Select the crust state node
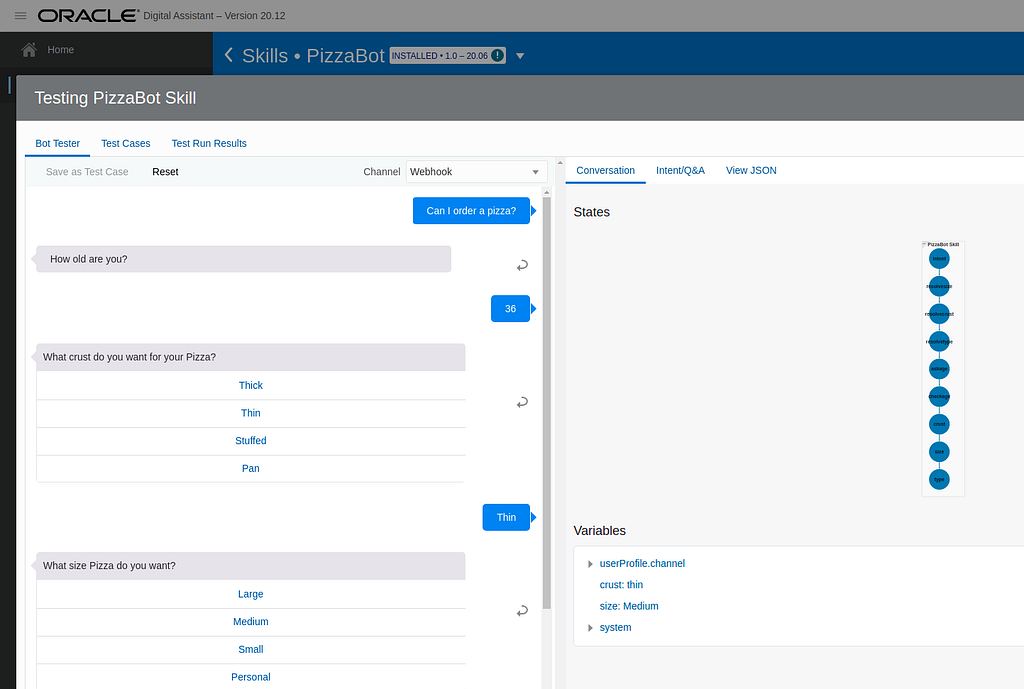 (x=939, y=425)
